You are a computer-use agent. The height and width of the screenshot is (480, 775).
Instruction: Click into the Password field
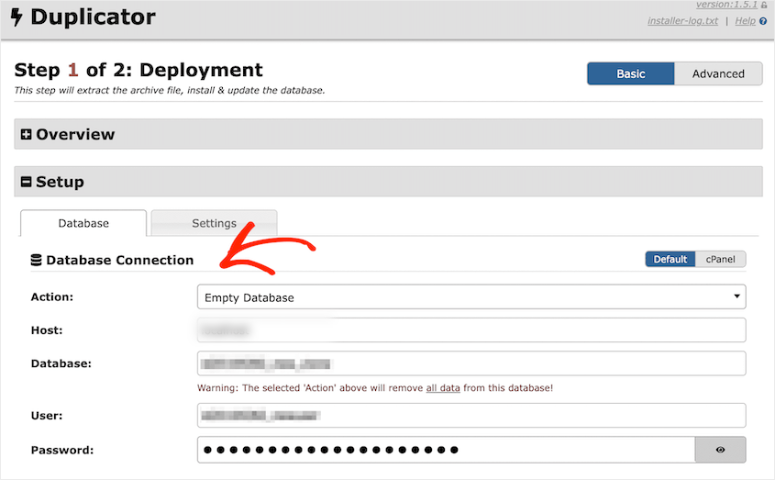tap(446, 450)
